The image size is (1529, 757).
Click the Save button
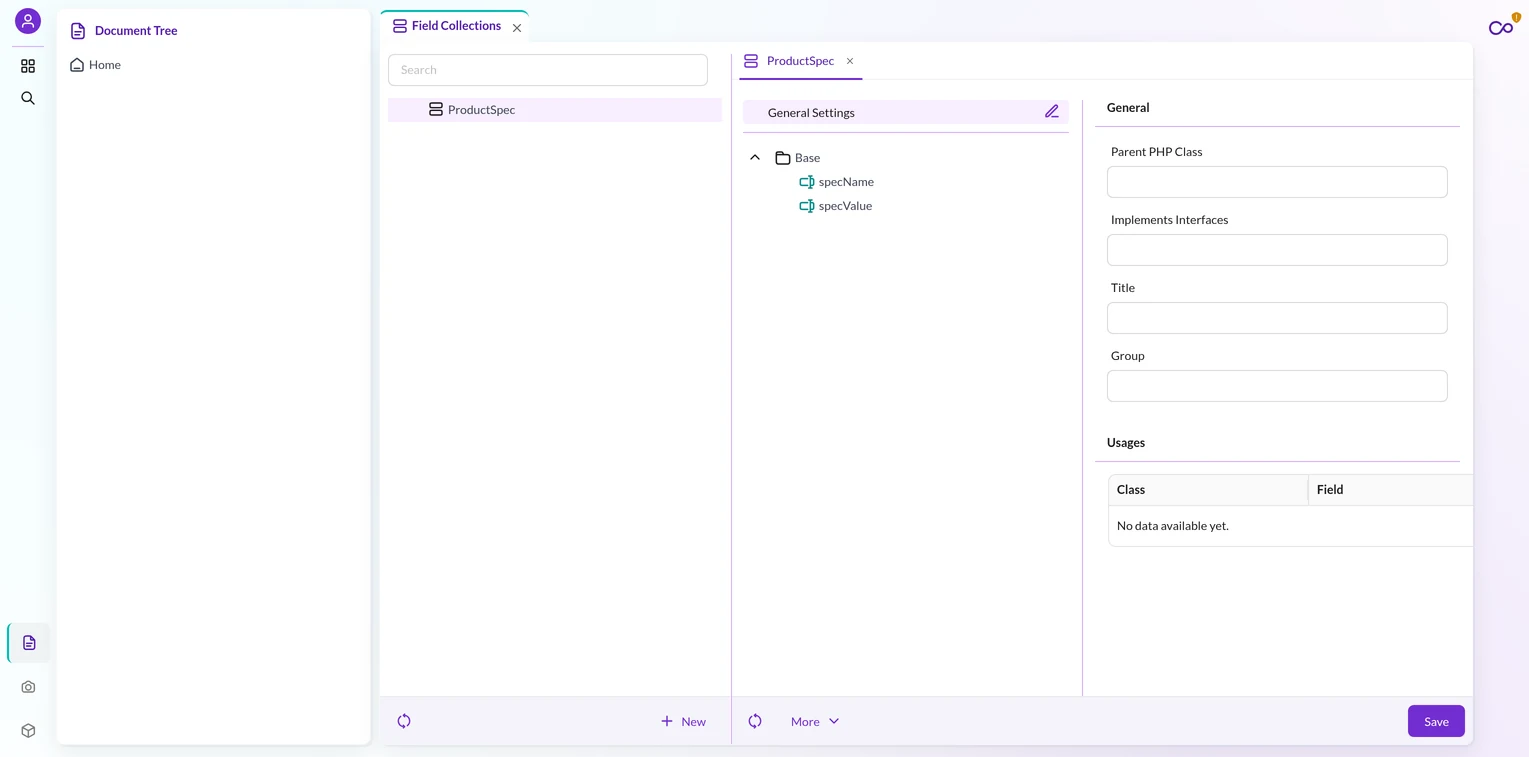[1436, 722]
